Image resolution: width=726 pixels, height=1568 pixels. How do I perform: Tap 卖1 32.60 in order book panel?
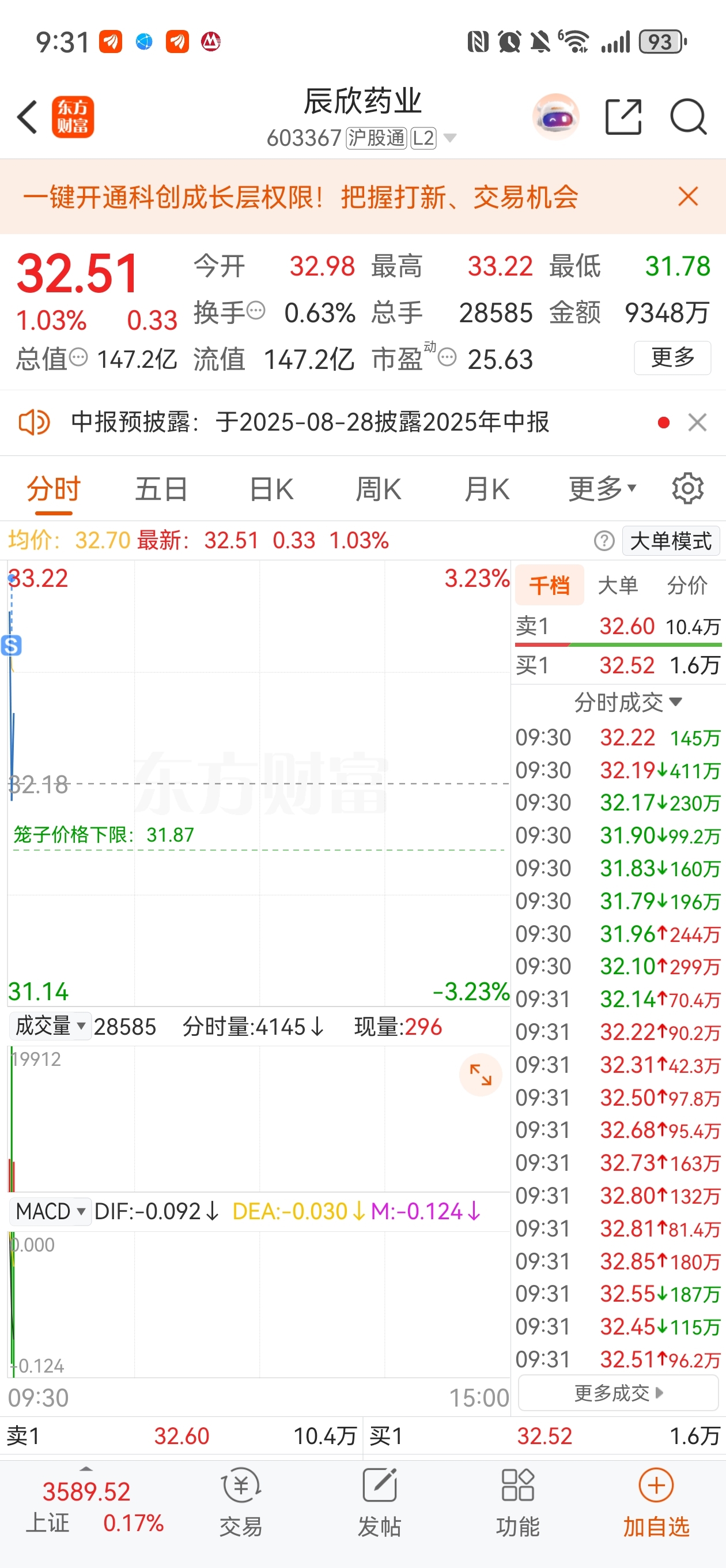pyautogui.click(x=618, y=625)
